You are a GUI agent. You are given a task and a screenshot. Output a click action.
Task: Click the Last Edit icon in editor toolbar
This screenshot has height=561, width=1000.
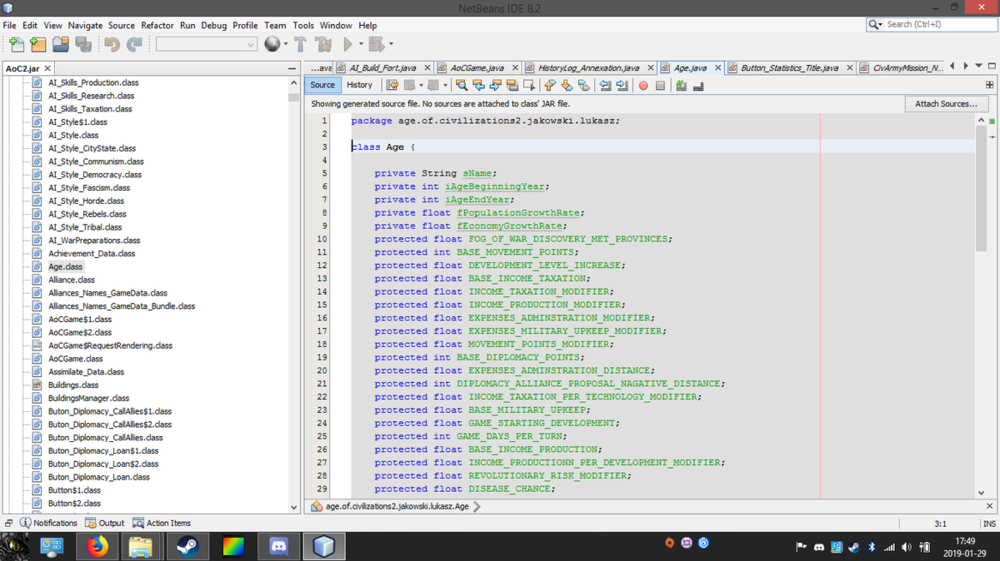coord(392,85)
